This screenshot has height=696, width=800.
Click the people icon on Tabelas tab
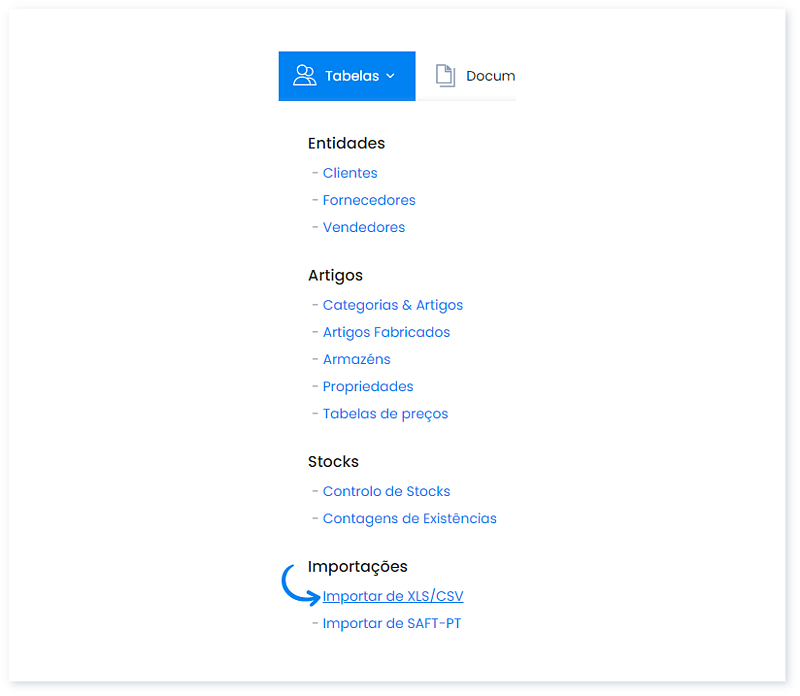click(304, 75)
